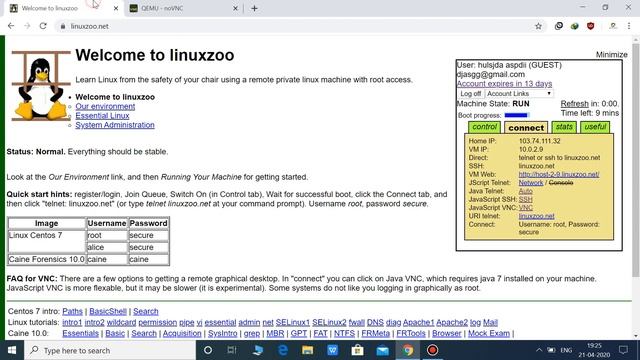Open the Mock Exam link
640x360 pixels.
(489, 333)
